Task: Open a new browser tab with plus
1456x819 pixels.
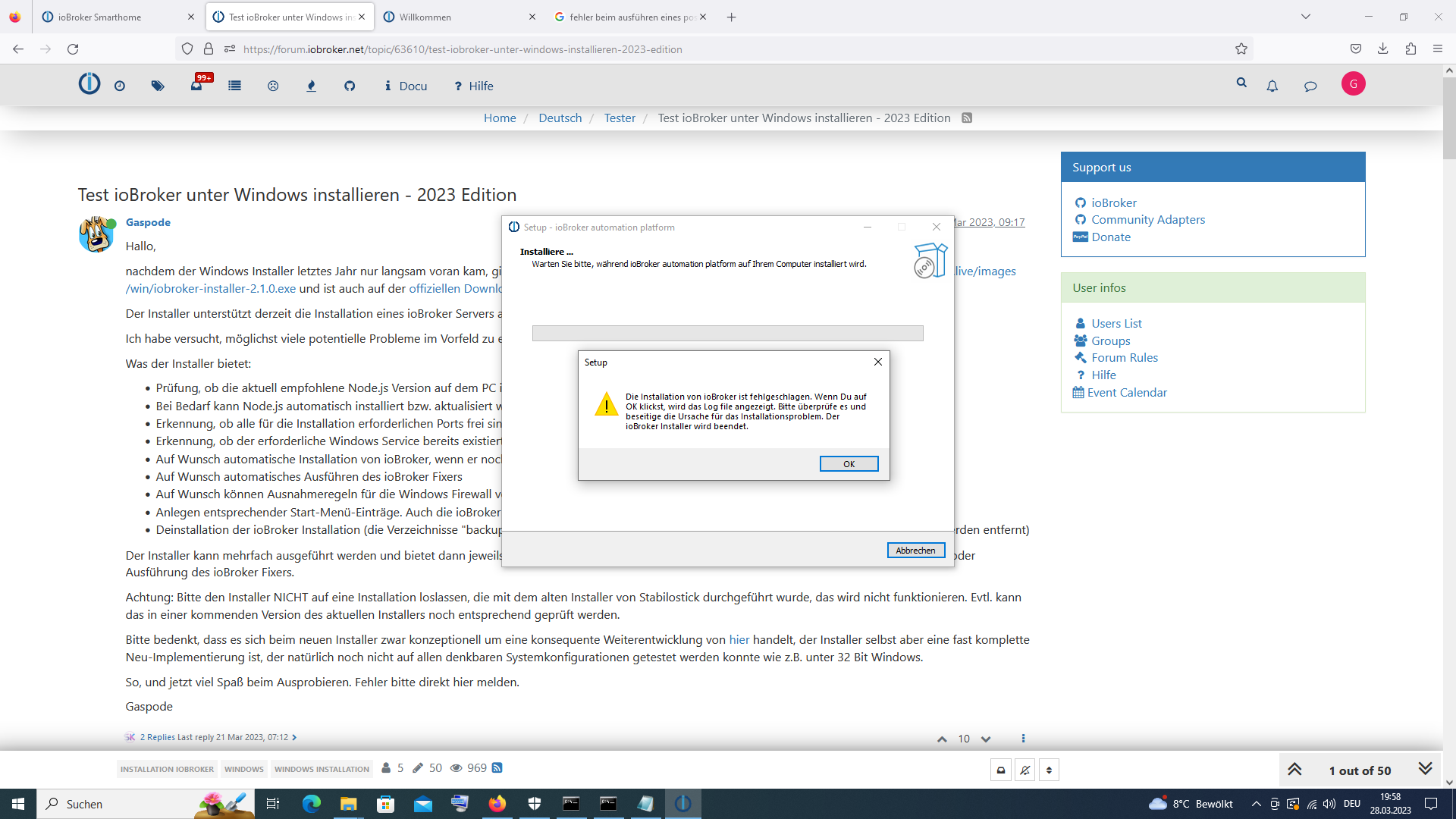Action: coord(731,17)
